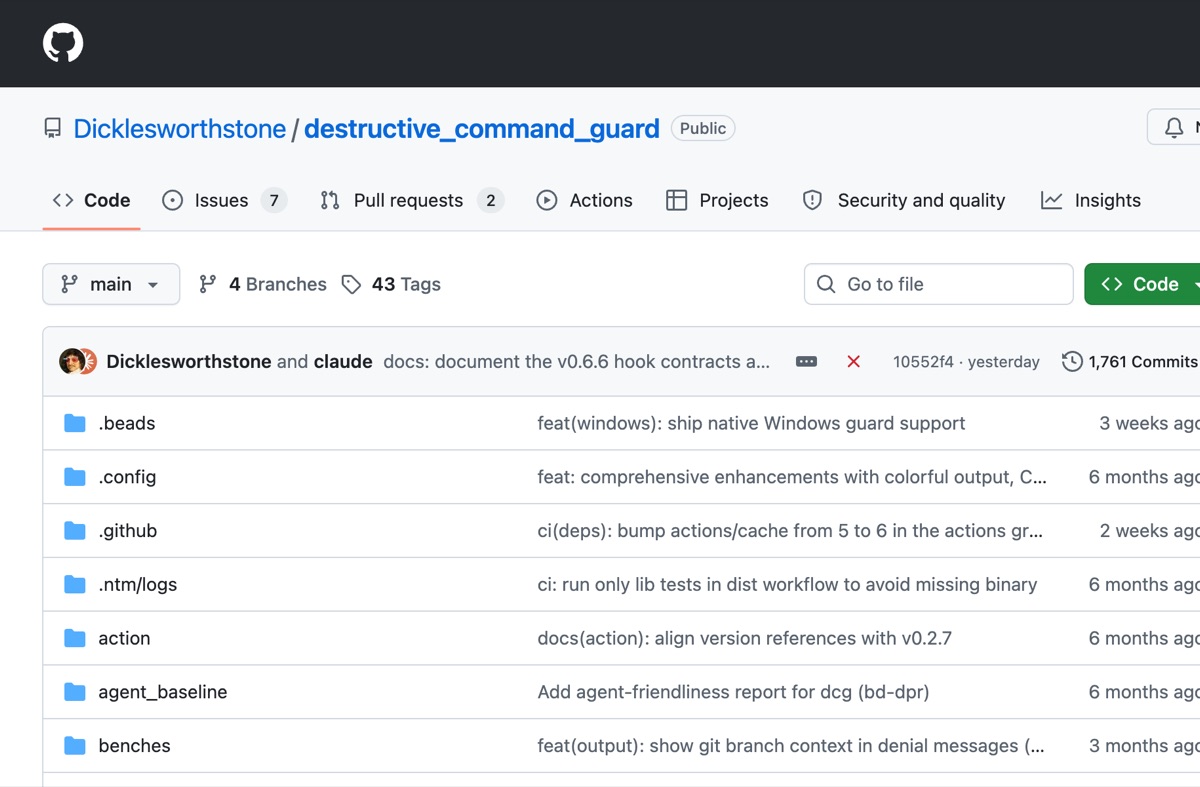
Task: Open commit Add agent-friendliness report for dcg
Action: [x=733, y=692]
